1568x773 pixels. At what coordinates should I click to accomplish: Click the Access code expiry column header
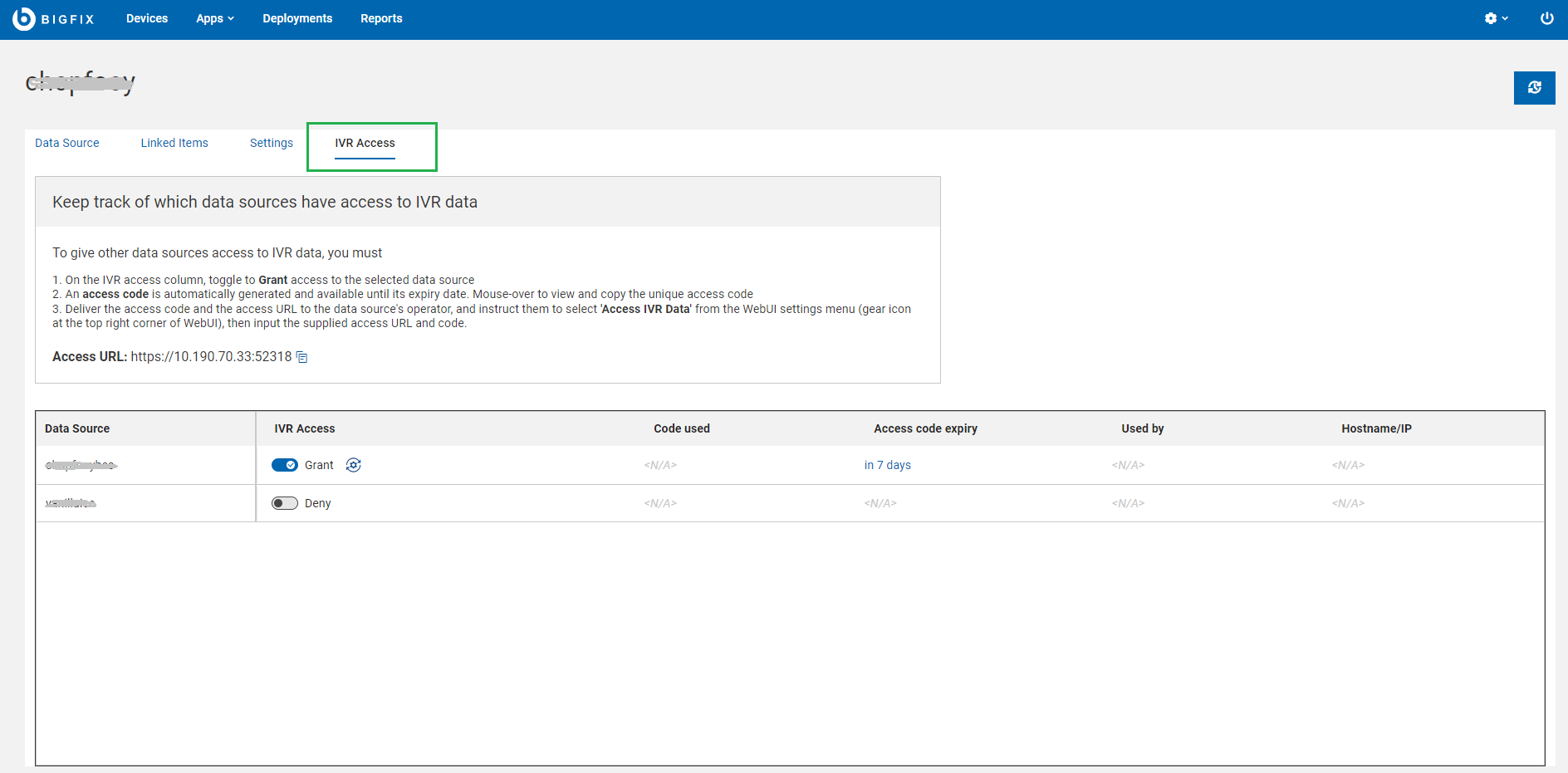pyautogui.click(x=925, y=428)
